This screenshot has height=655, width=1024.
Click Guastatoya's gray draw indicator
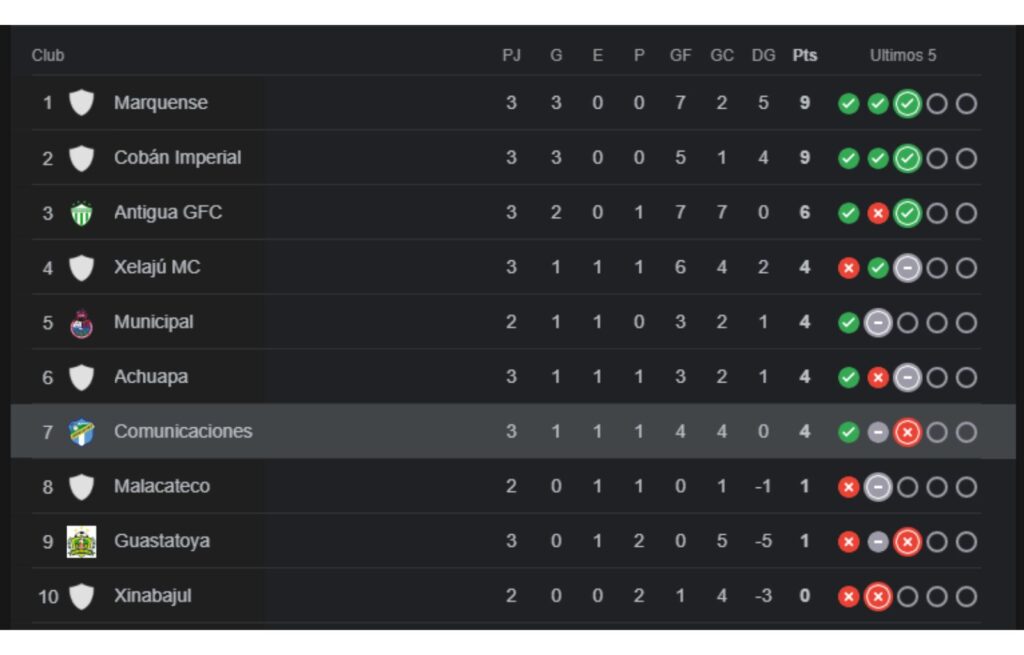point(878,542)
